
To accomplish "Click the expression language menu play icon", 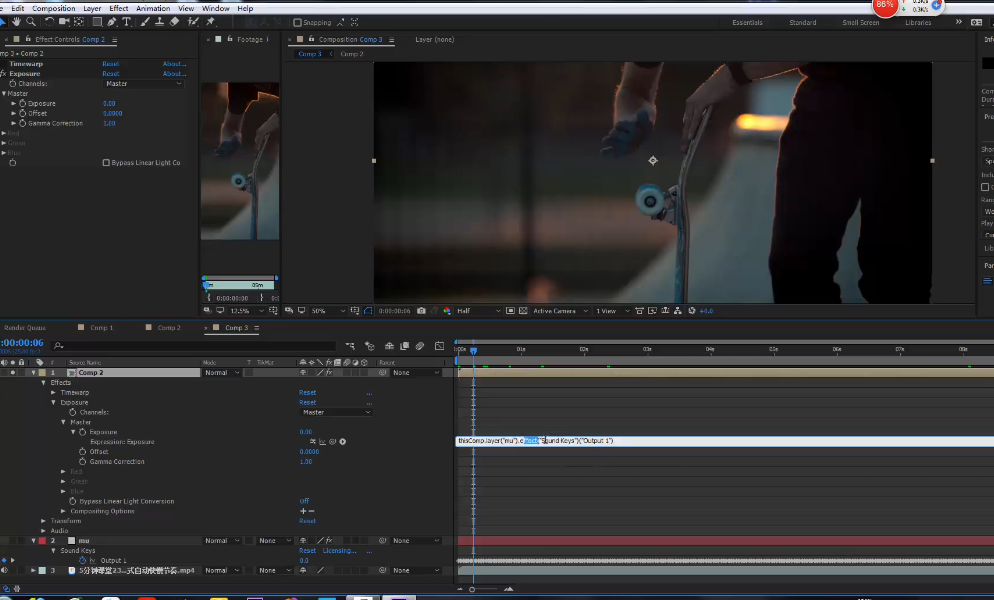I will [342, 441].
